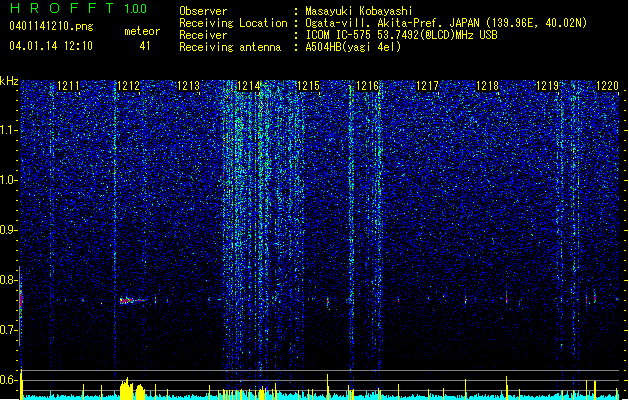Click the 1.0 kHz axis tick label
The image size is (629, 400).
[x=8, y=180]
